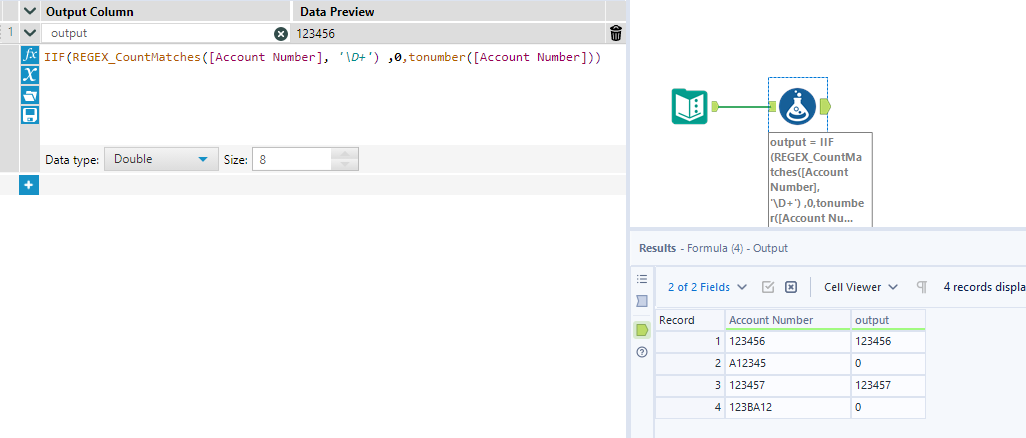Delete the output expression with trash icon
Screen dimensions: 1026x438
[616, 33]
